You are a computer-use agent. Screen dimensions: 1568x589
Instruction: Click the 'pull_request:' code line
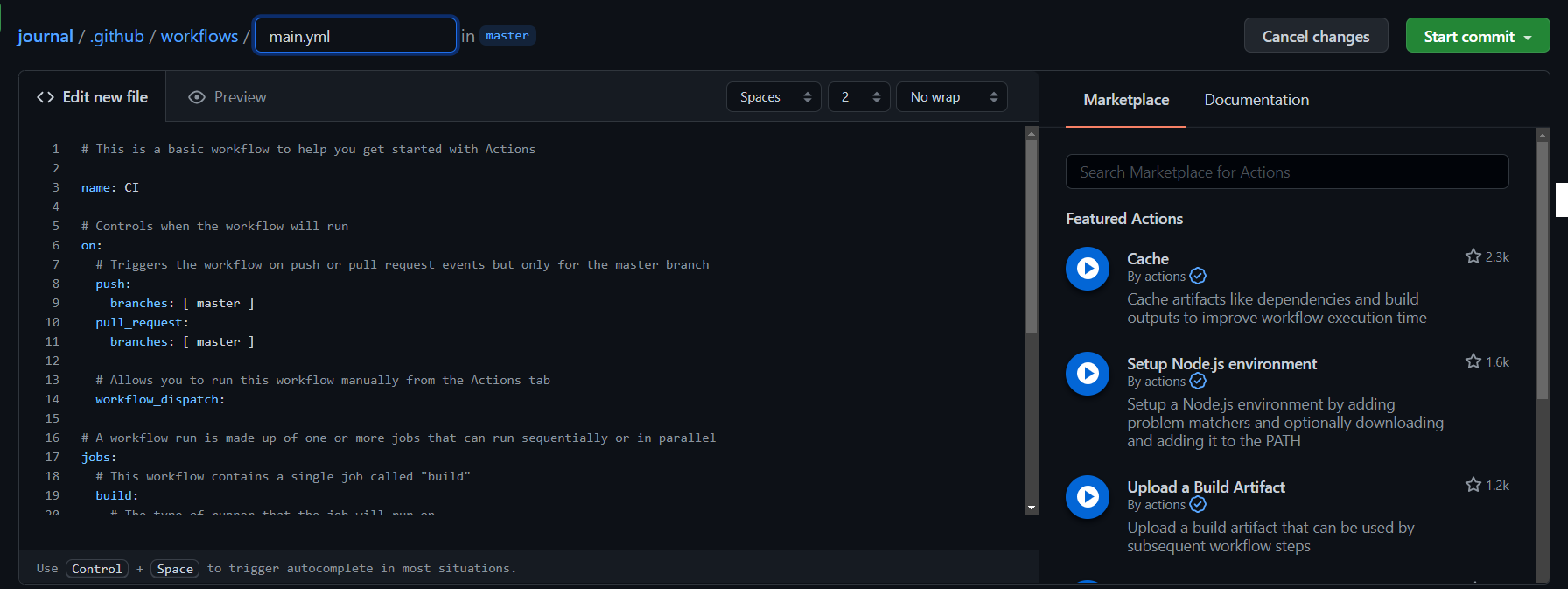pos(142,322)
